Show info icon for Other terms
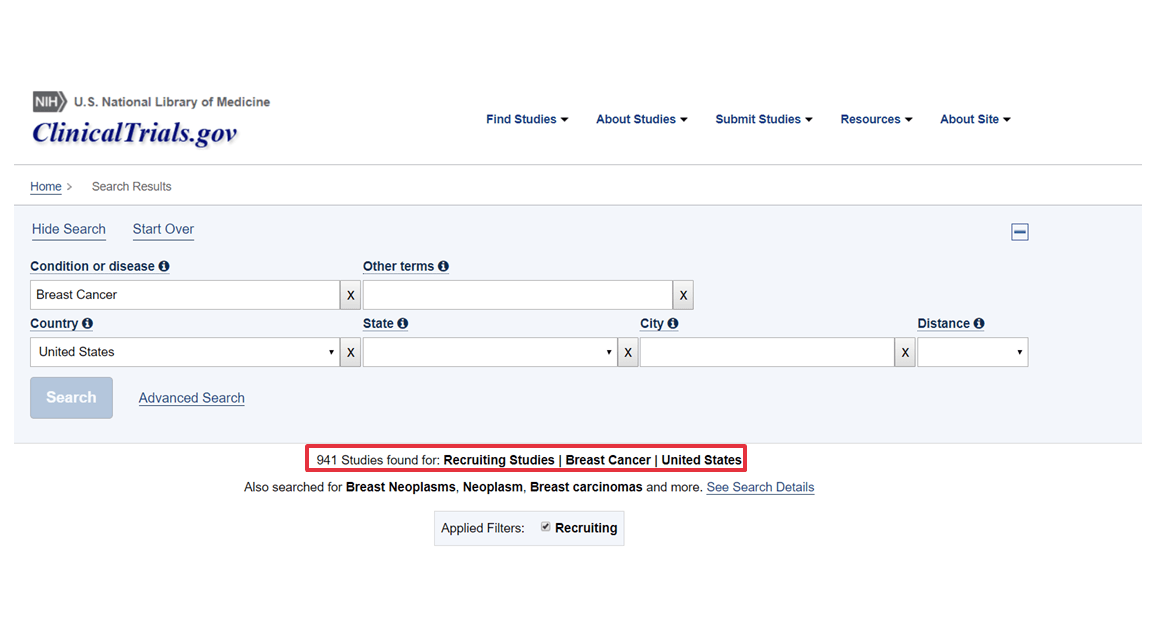This screenshot has height=619, width=1152. point(443,266)
